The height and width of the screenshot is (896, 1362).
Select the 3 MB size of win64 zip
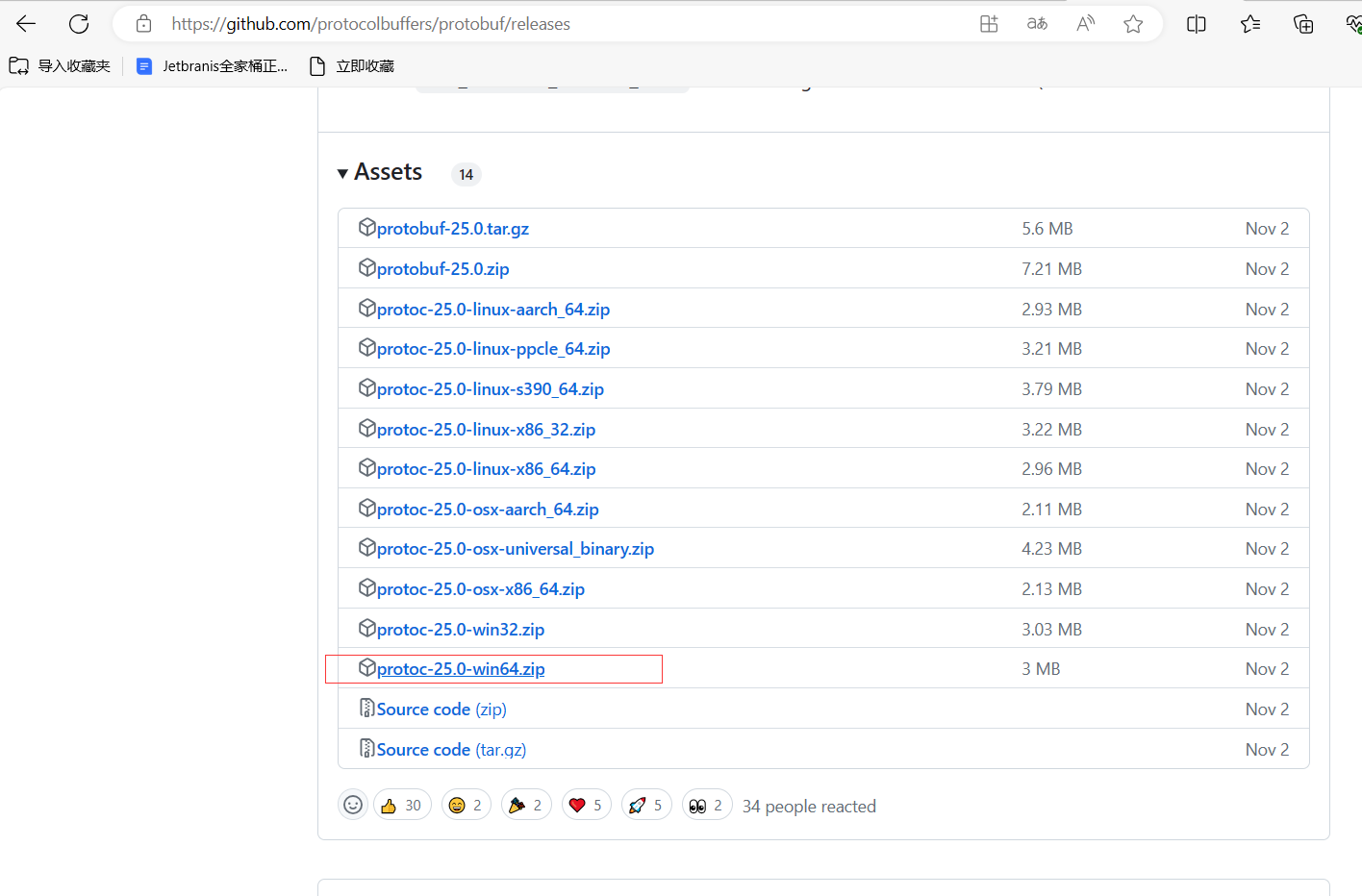click(x=1041, y=669)
